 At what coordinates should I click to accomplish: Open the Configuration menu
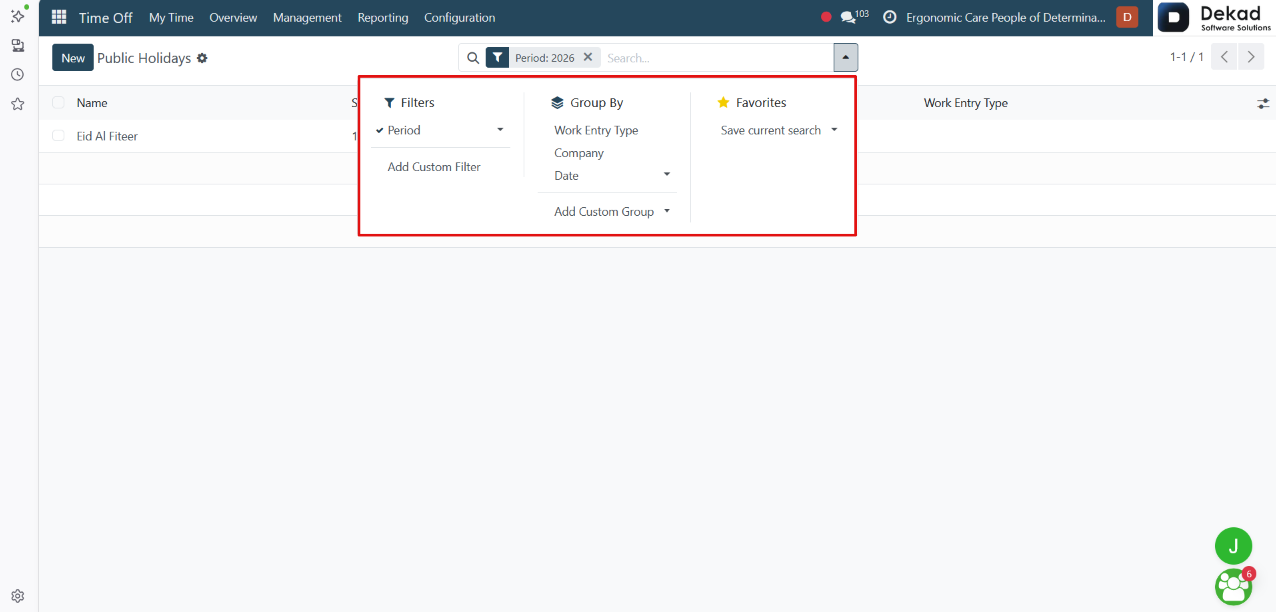460,17
